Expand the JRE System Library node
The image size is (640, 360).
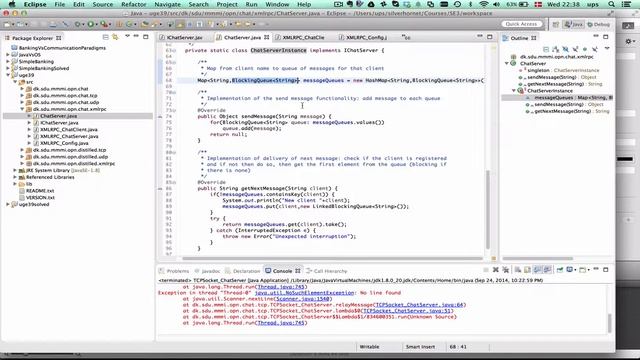point(15,170)
